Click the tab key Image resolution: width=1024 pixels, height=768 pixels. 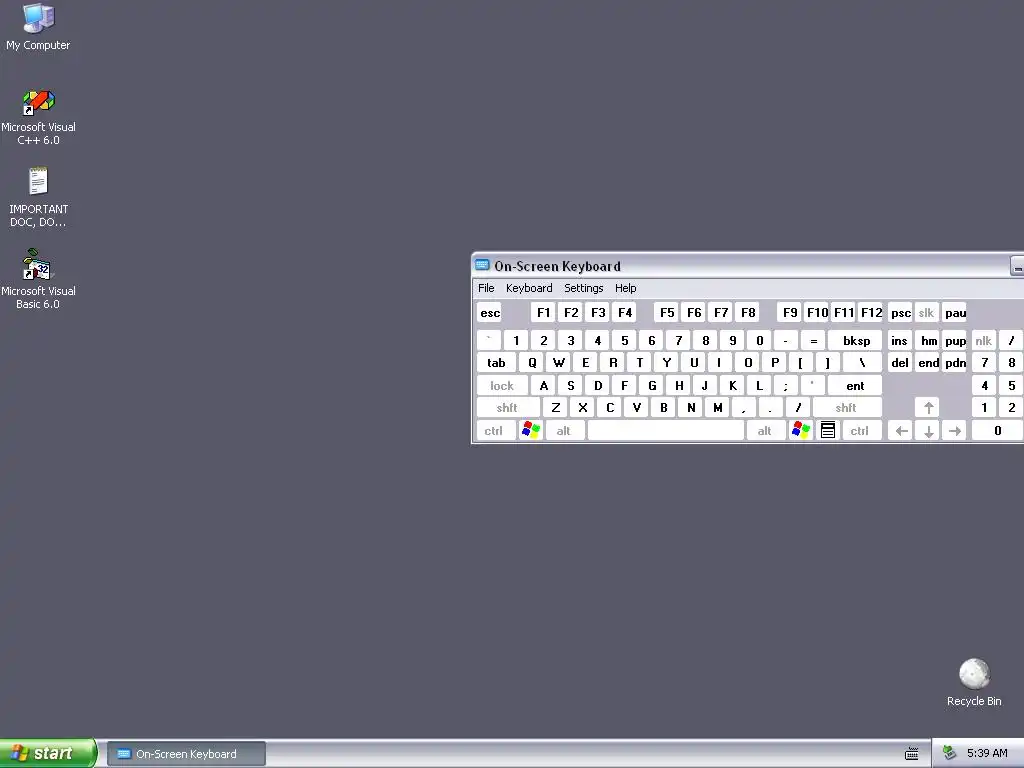(496, 362)
